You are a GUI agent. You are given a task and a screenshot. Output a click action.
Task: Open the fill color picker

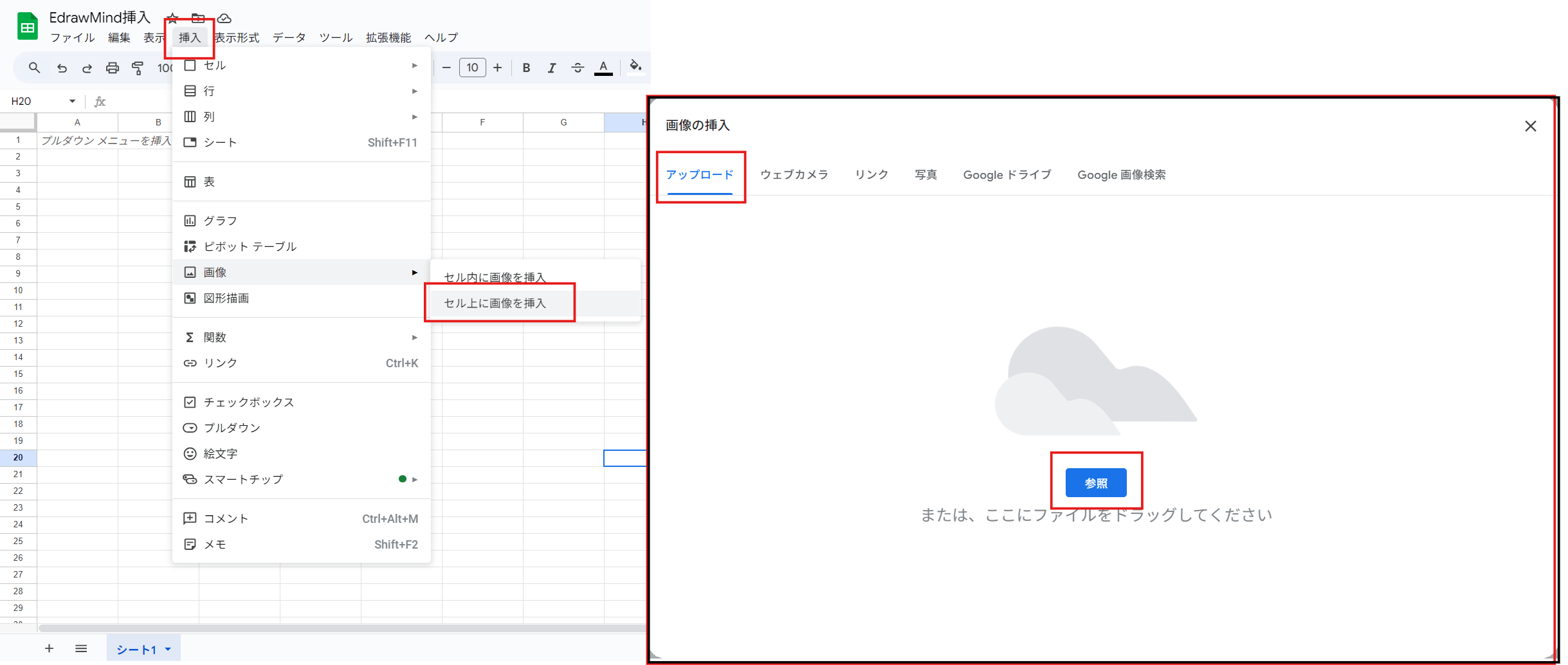coord(635,67)
